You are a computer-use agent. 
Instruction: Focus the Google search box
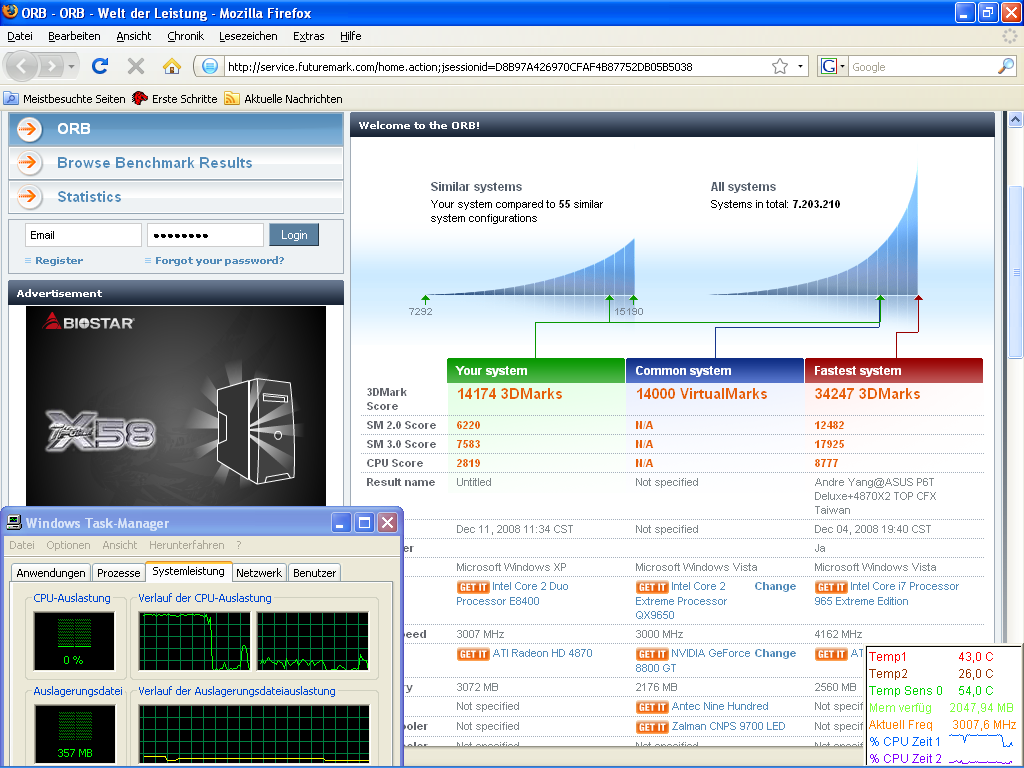pyautogui.click(x=922, y=67)
